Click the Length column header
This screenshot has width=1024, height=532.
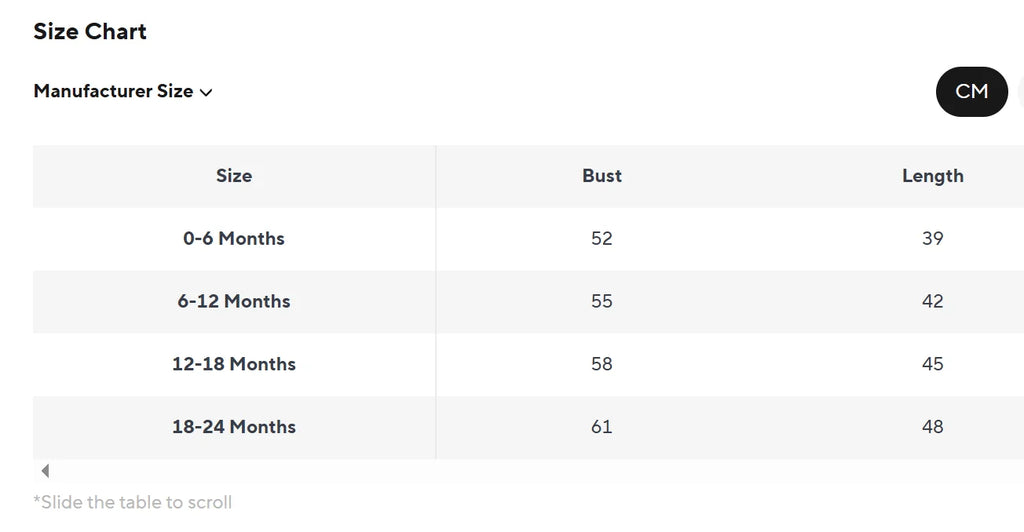(x=933, y=176)
